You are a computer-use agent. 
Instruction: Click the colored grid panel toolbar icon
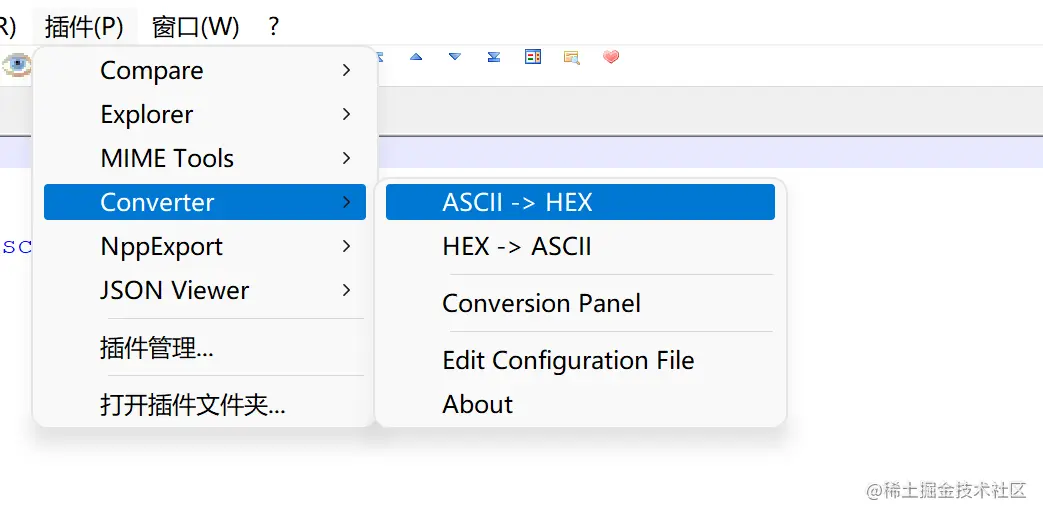[x=533, y=57]
